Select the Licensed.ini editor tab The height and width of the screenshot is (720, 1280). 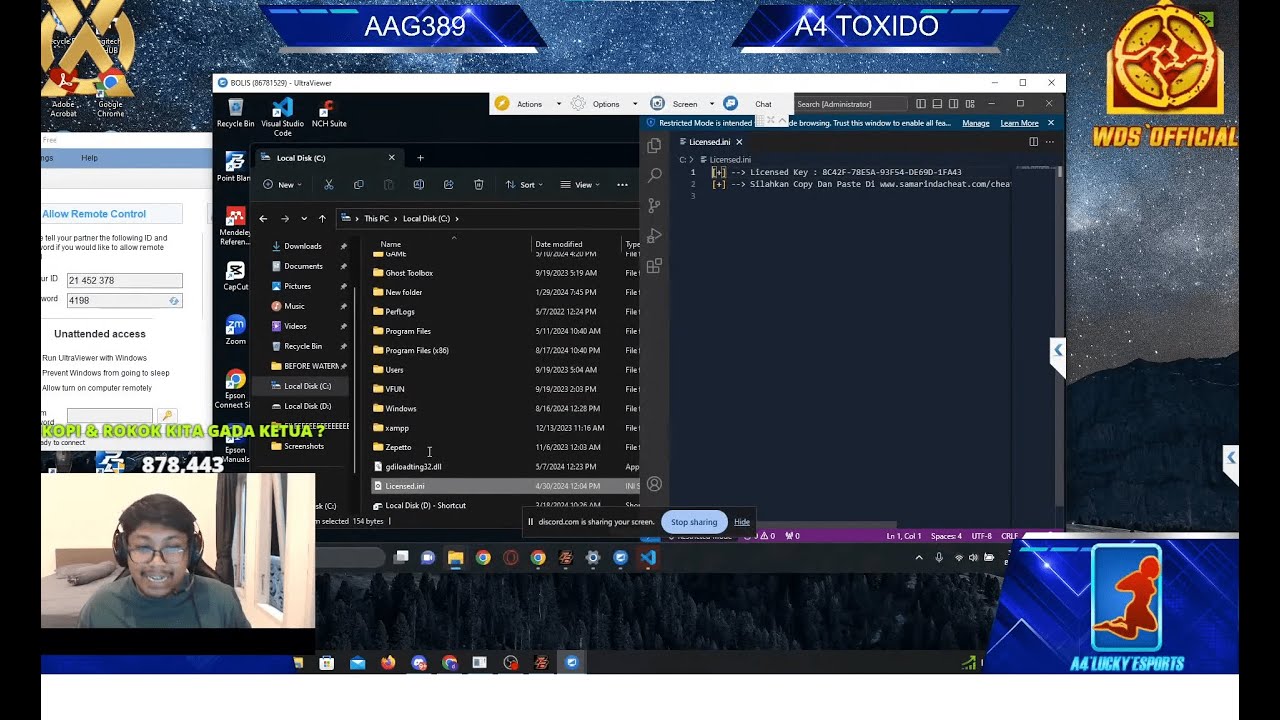(709, 142)
